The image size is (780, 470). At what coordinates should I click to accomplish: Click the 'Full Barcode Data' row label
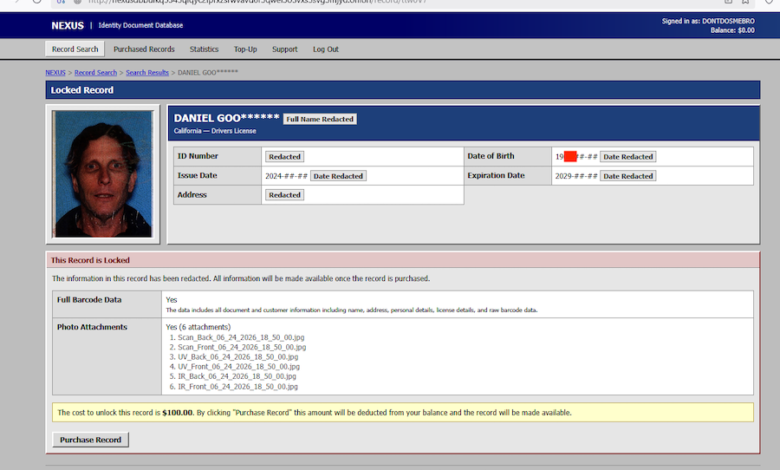point(89,300)
